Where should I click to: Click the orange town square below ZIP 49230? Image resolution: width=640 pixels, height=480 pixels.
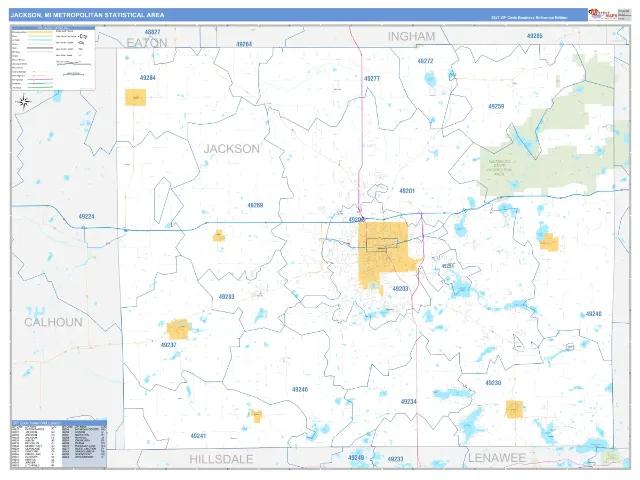click(514, 409)
